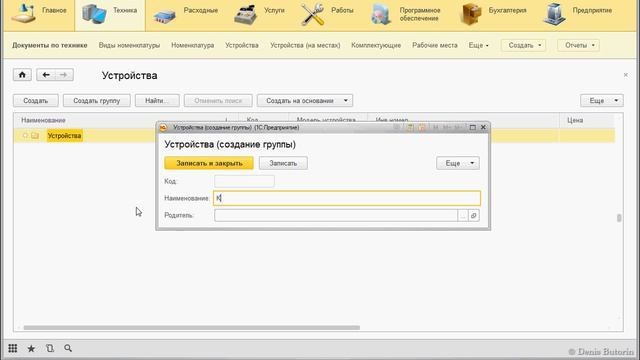Click Создать button above the list
This screenshot has width=640, height=360.
click(x=36, y=100)
